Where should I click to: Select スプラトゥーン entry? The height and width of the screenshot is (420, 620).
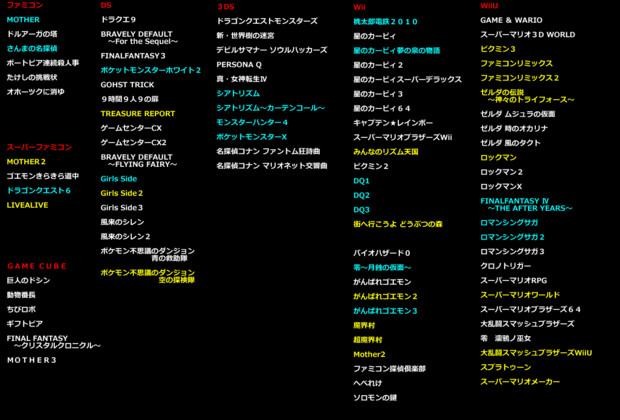(506, 367)
